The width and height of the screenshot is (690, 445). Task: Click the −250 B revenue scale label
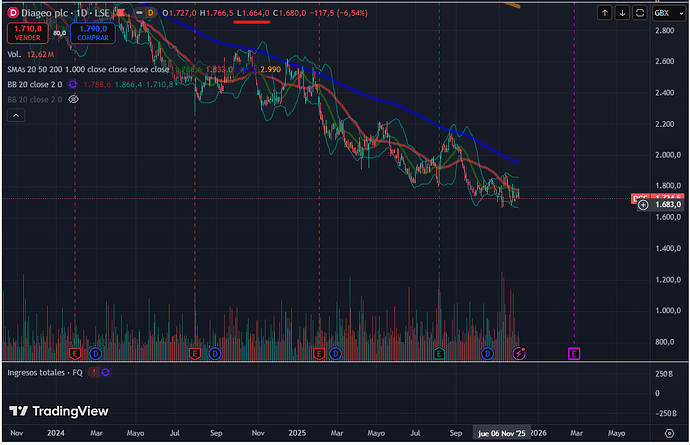(665, 414)
